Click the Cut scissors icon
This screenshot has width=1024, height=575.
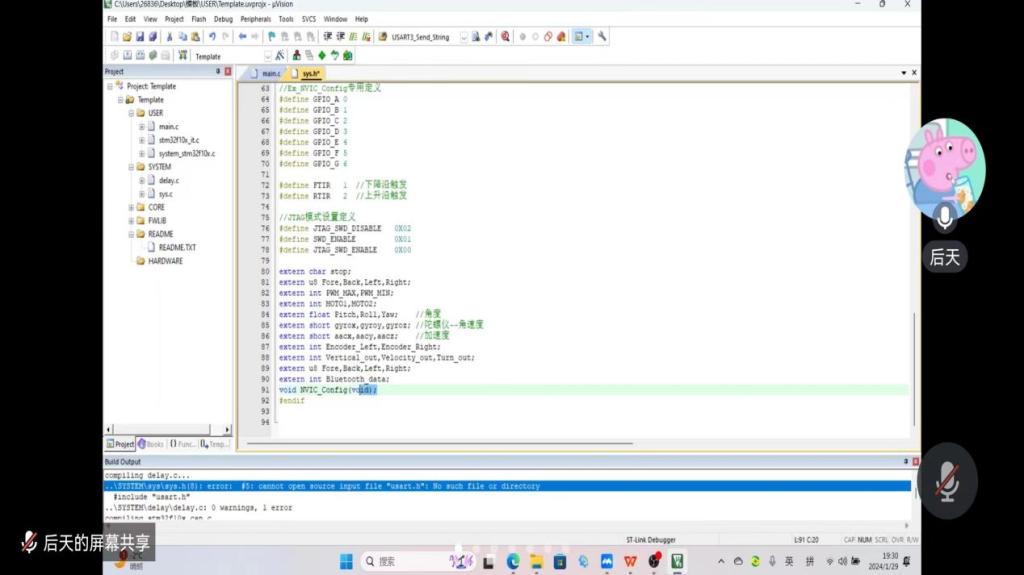tap(168, 37)
